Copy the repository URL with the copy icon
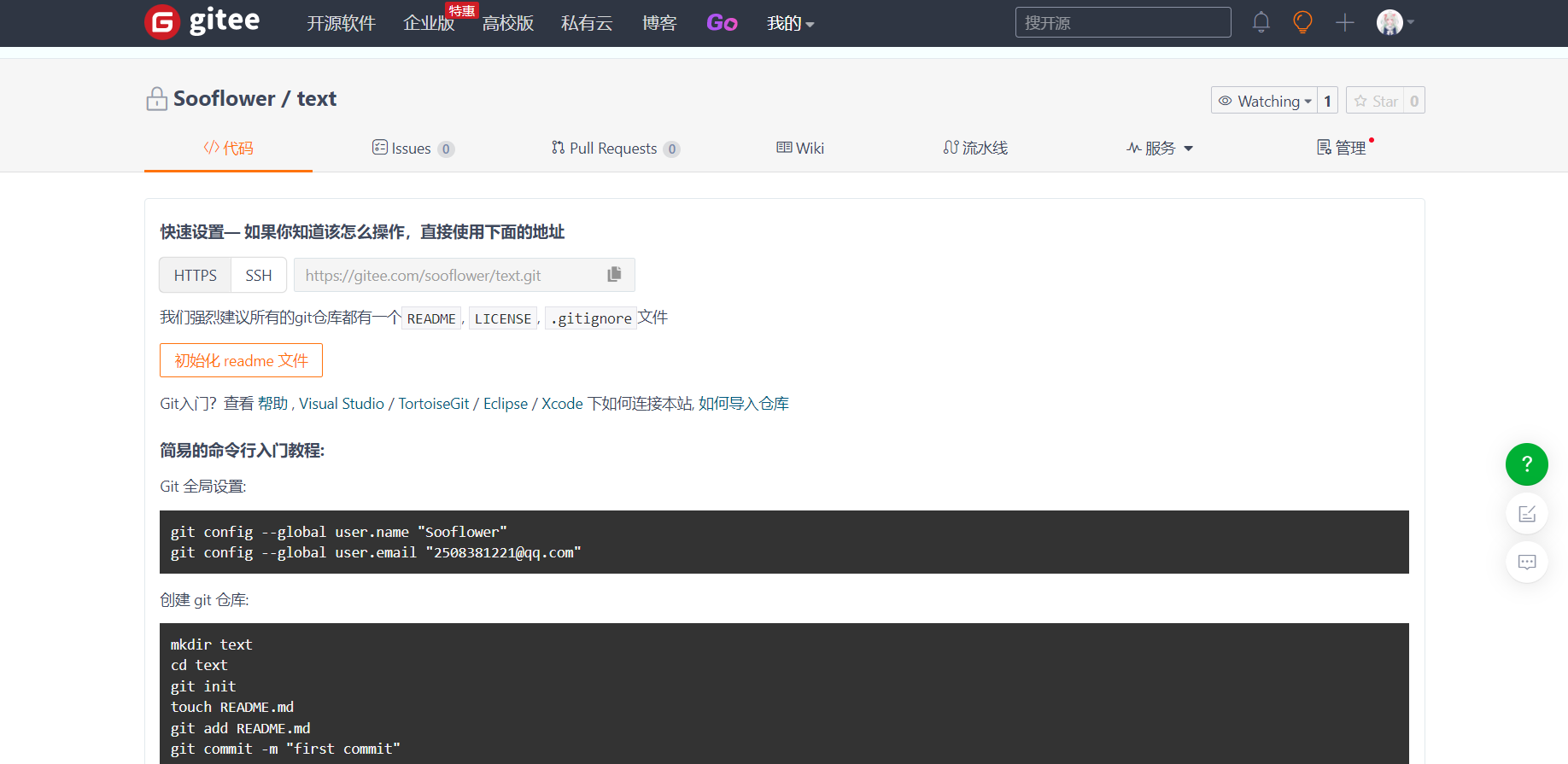 pyautogui.click(x=614, y=274)
